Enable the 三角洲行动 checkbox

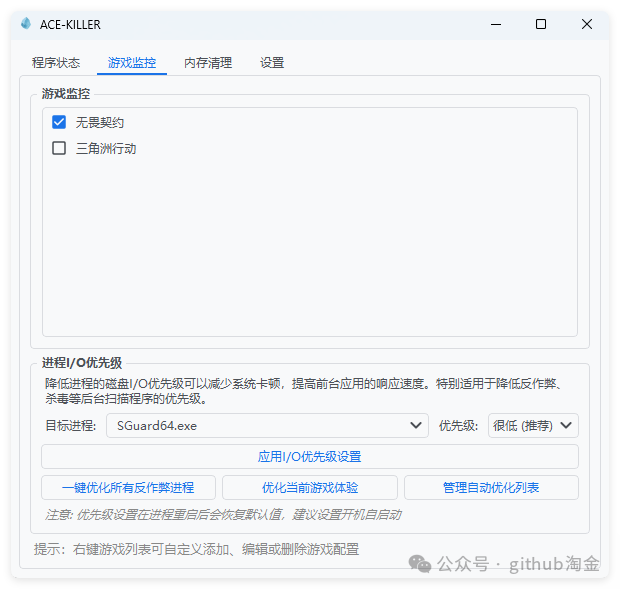pyautogui.click(x=59, y=148)
